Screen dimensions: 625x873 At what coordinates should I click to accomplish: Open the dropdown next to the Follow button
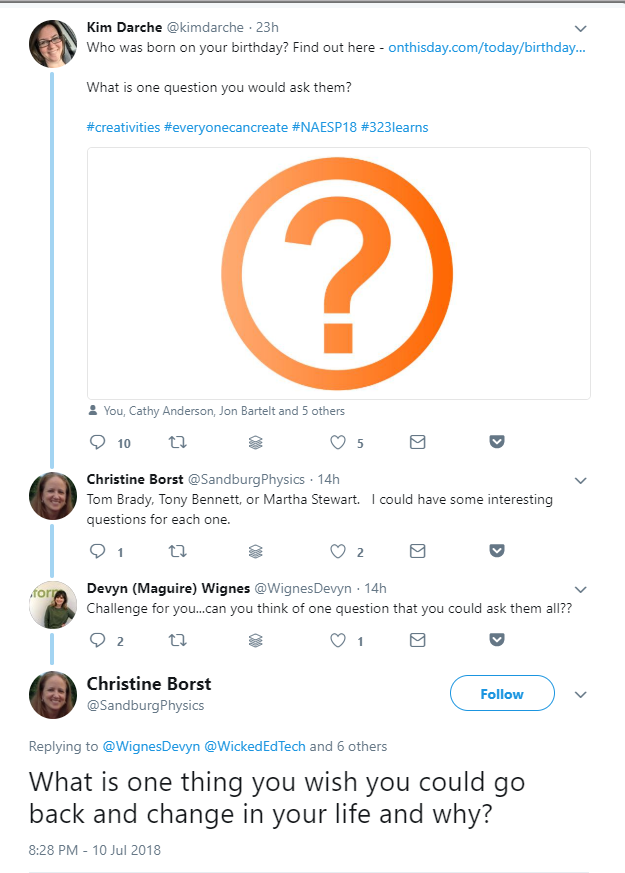point(580,694)
